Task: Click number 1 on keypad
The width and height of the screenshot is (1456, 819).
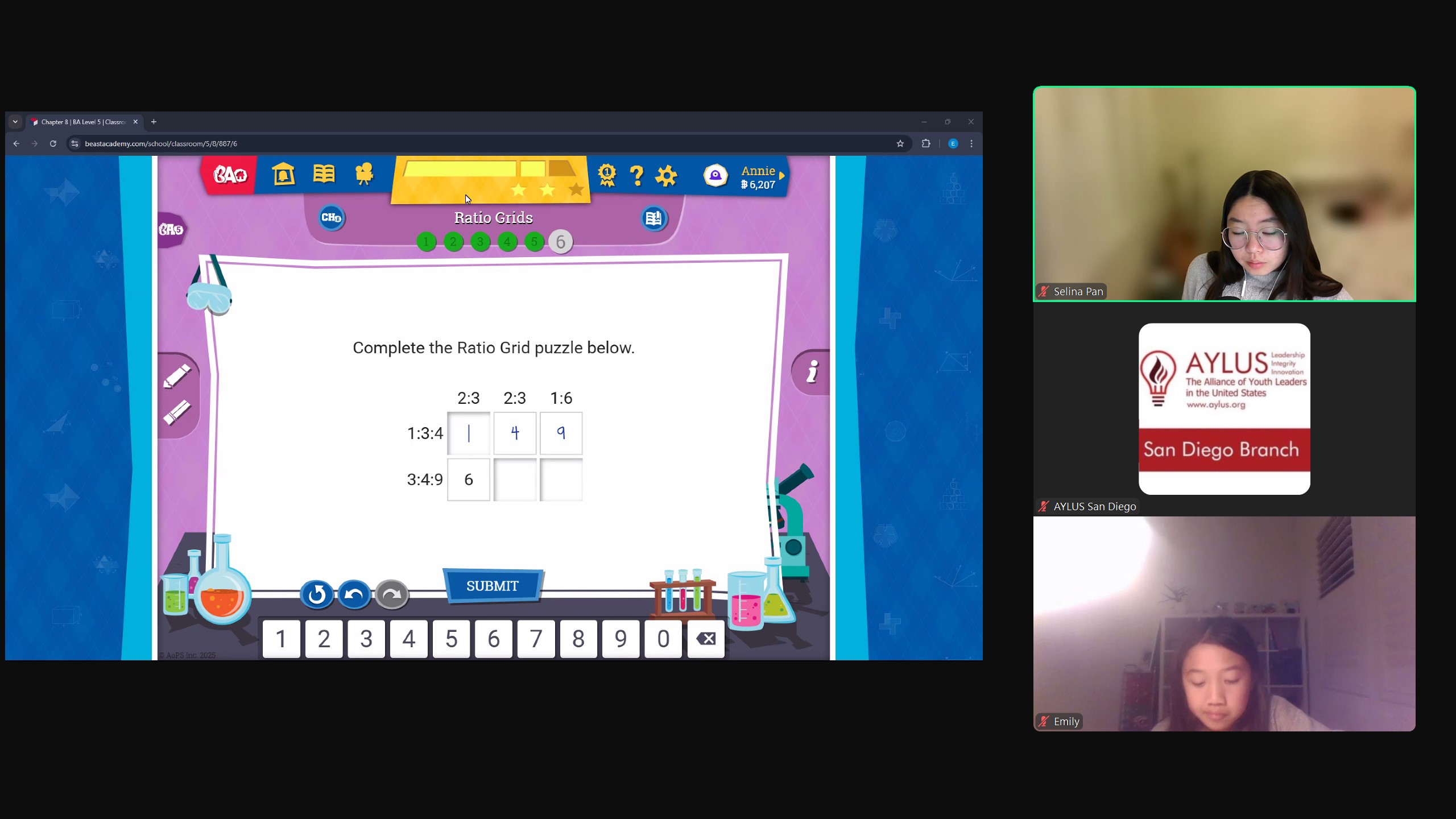Action: tap(282, 639)
